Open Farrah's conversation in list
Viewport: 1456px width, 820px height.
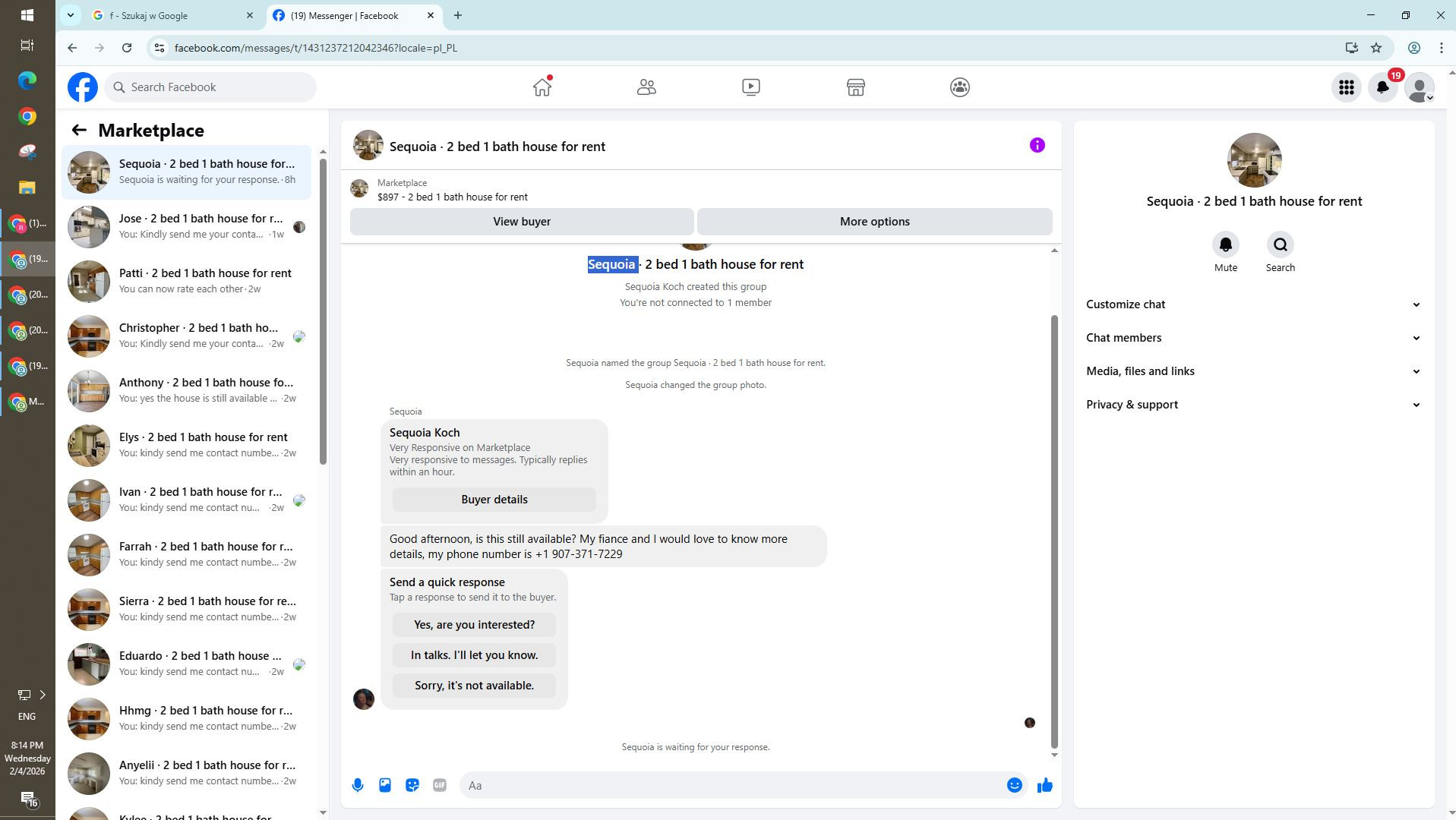186,555
